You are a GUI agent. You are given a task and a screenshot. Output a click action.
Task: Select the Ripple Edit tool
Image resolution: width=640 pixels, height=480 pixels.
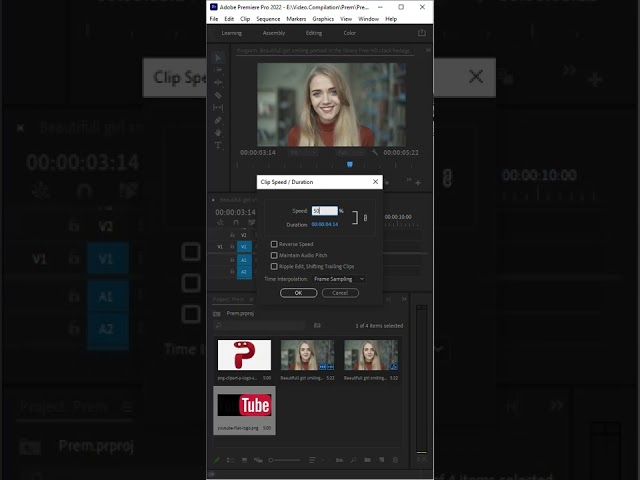pos(218,82)
